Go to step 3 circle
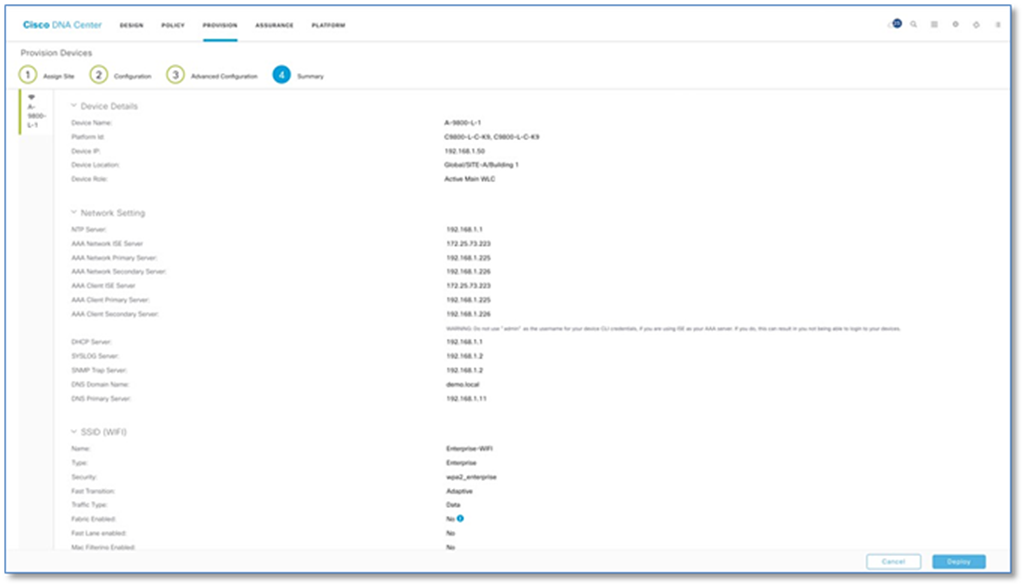Screen dimensions: 1025x587 click(x=175, y=75)
